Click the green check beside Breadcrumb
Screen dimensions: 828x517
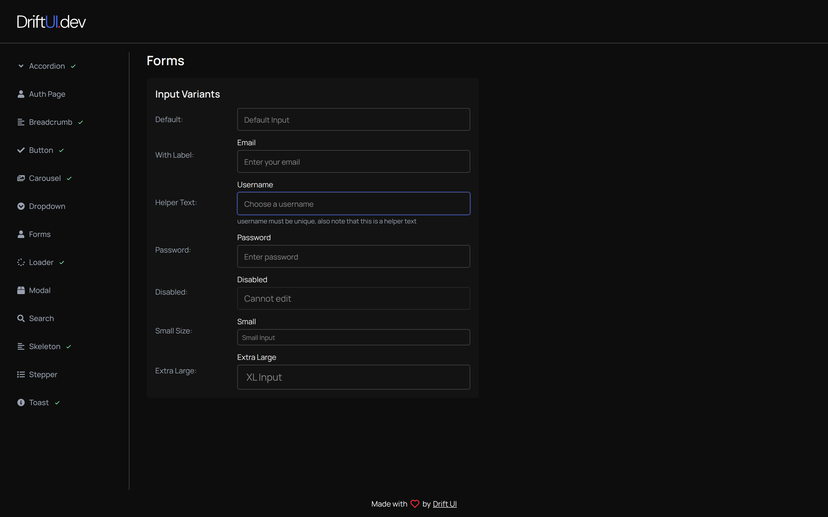pyautogui.click(x=80, y=122)
